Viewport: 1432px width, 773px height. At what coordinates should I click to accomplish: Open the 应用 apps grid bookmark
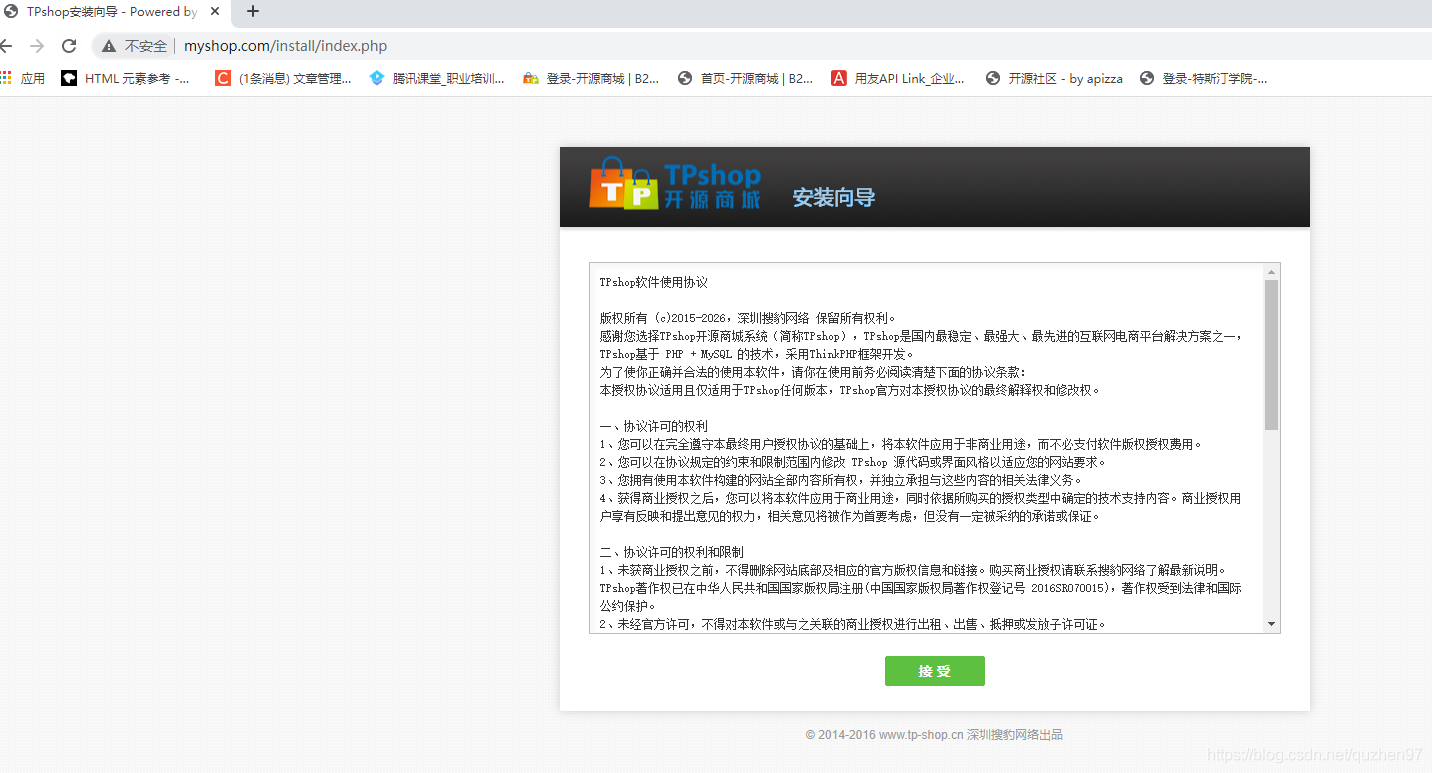point(23,78)
